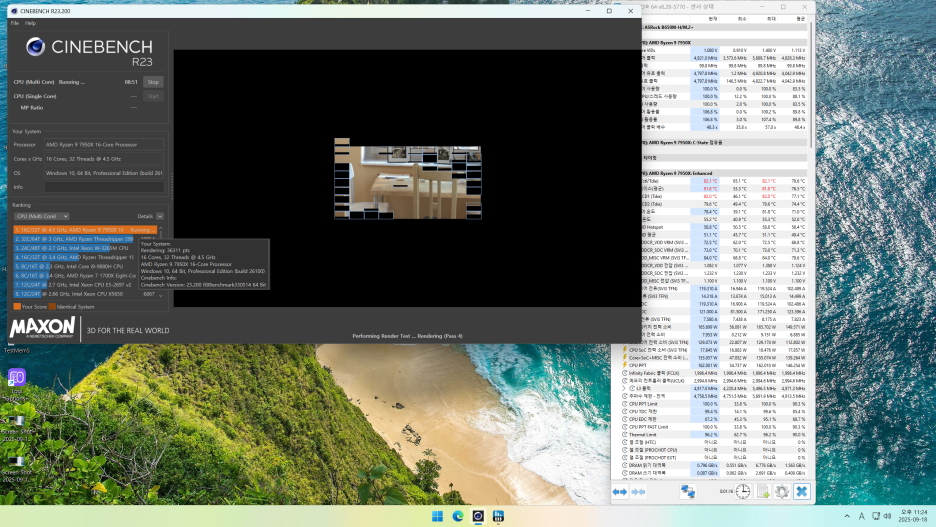
Task: Show hidden system tray icons chevron
Action: [846, 516]
